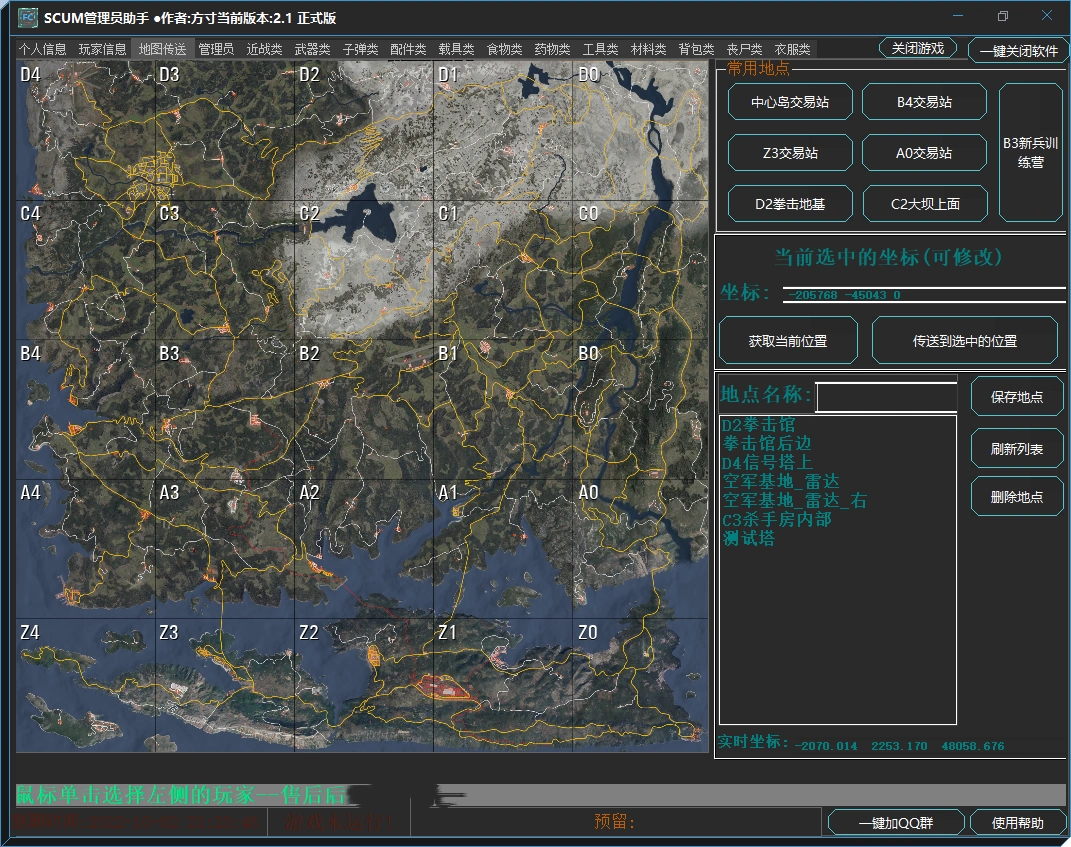This screenshot has width=1071, height=847.
Task: Go to the 药物类 tab
Action: point(552,49)
